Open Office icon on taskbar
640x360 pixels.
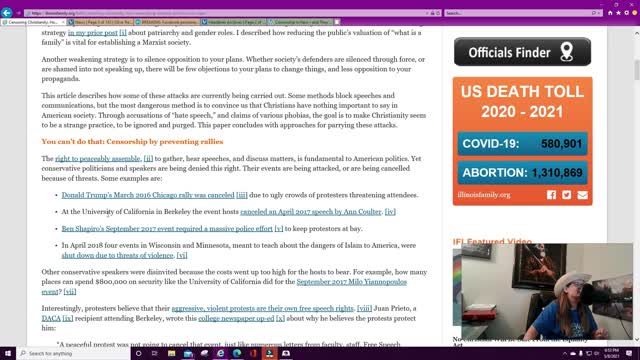point(253,353)
